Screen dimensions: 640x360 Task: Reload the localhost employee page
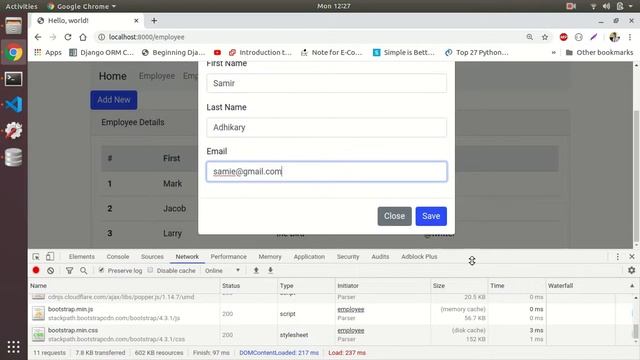(68, 37)
